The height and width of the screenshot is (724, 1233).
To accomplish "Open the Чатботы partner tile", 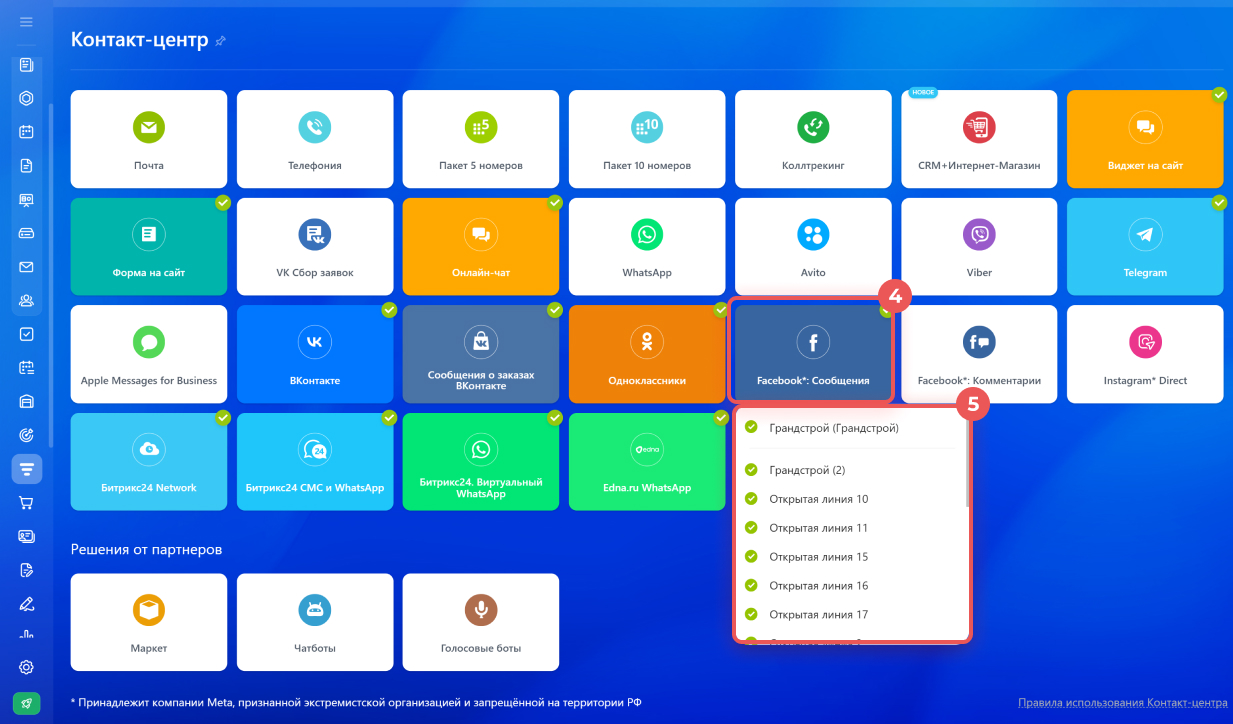I will pyautogui.click(x=315, y=622).
